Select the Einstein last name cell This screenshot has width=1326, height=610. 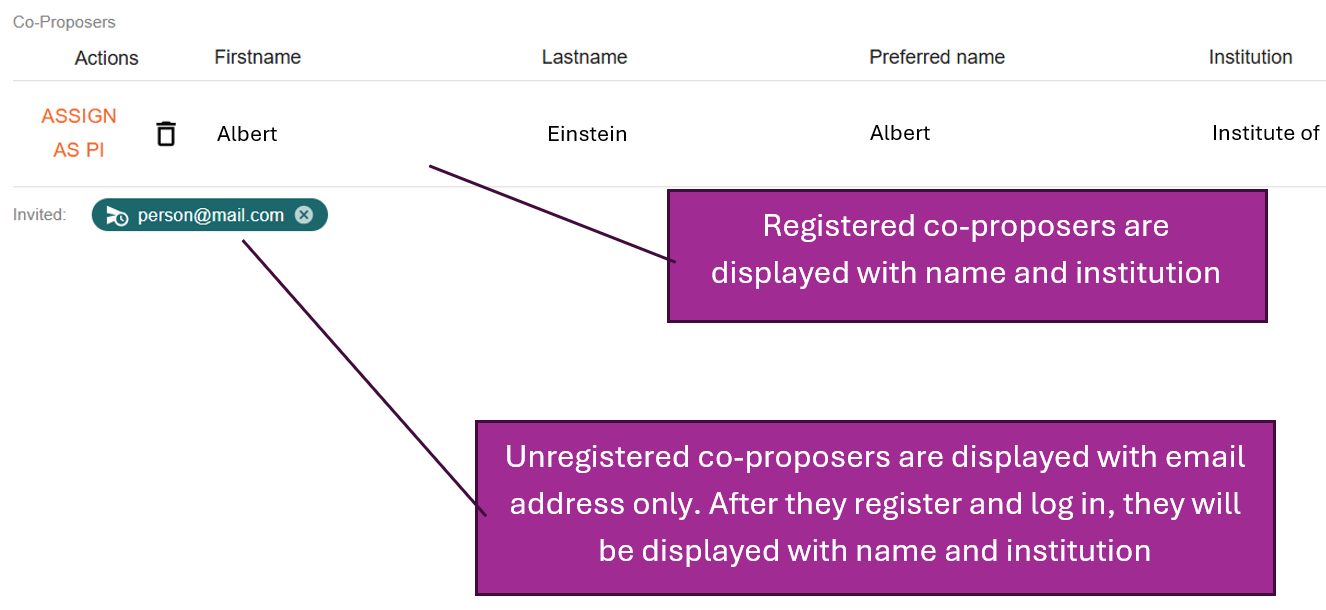click(x=587, y=134)
